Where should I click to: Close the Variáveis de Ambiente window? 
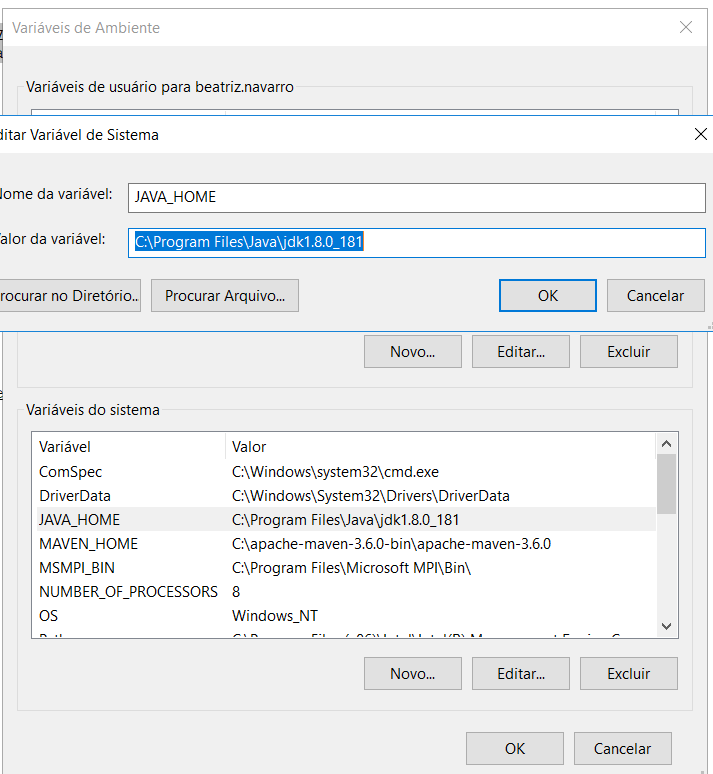coord(686,27)
